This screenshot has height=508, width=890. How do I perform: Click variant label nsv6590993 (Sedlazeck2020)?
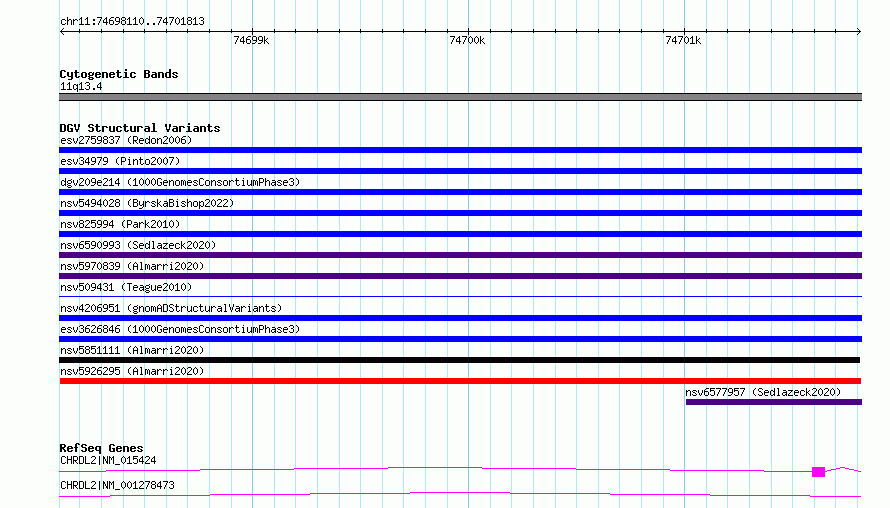click(x=138, y=245)
